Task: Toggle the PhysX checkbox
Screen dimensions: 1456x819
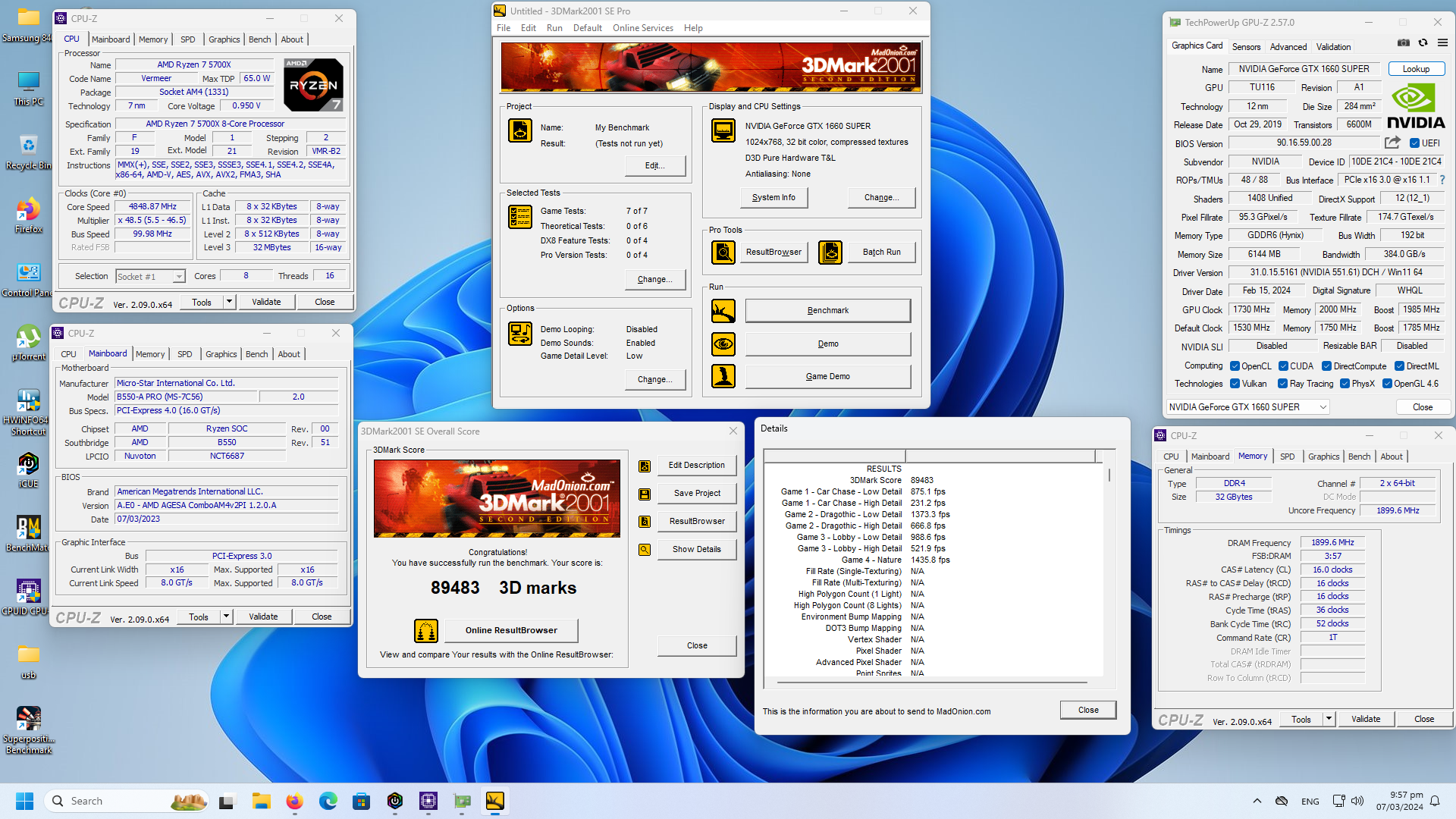Action: click(x=1345, y=384)
